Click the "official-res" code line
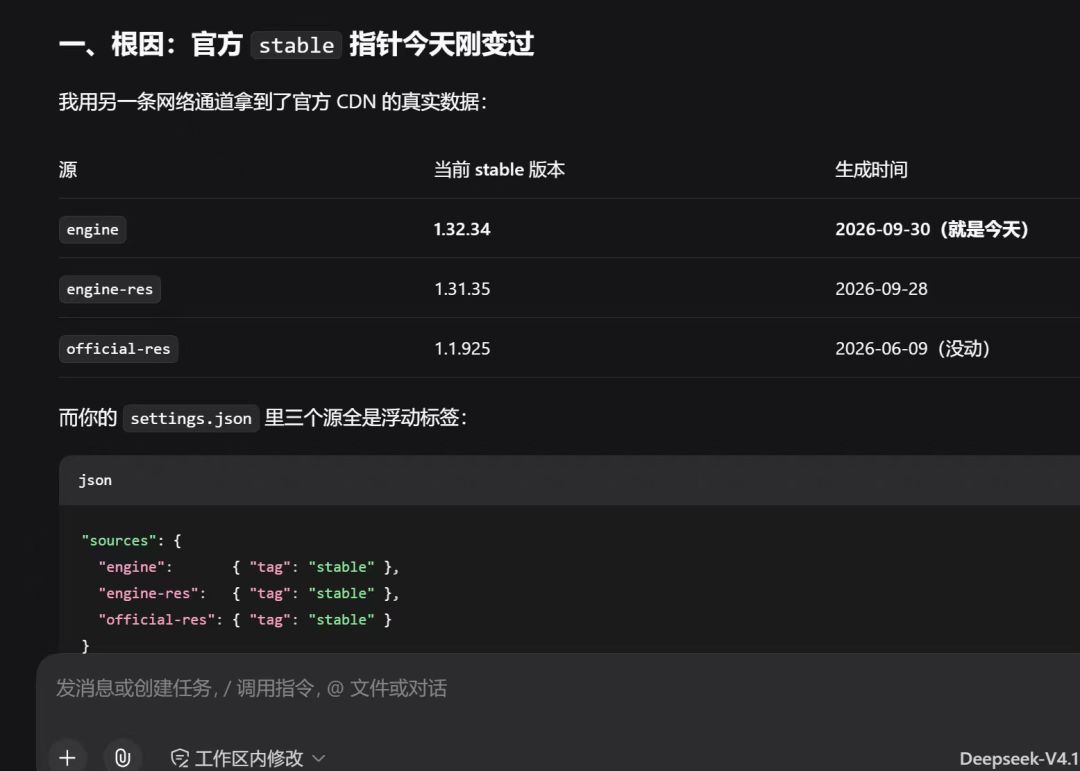Screen dimensions: 1080x771 pyautogui.click(x=245, y=619)
